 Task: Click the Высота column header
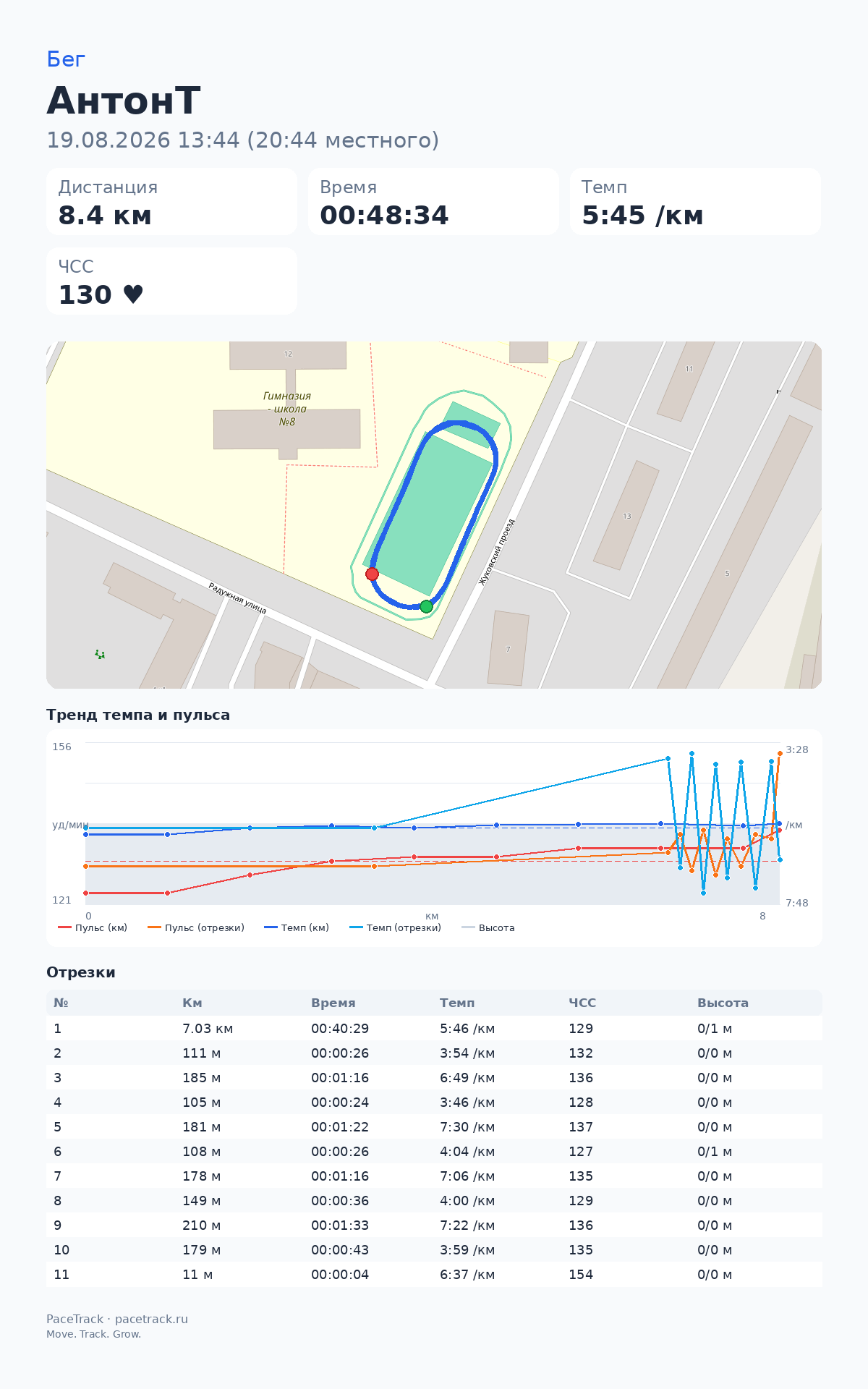coord(723,1003)
